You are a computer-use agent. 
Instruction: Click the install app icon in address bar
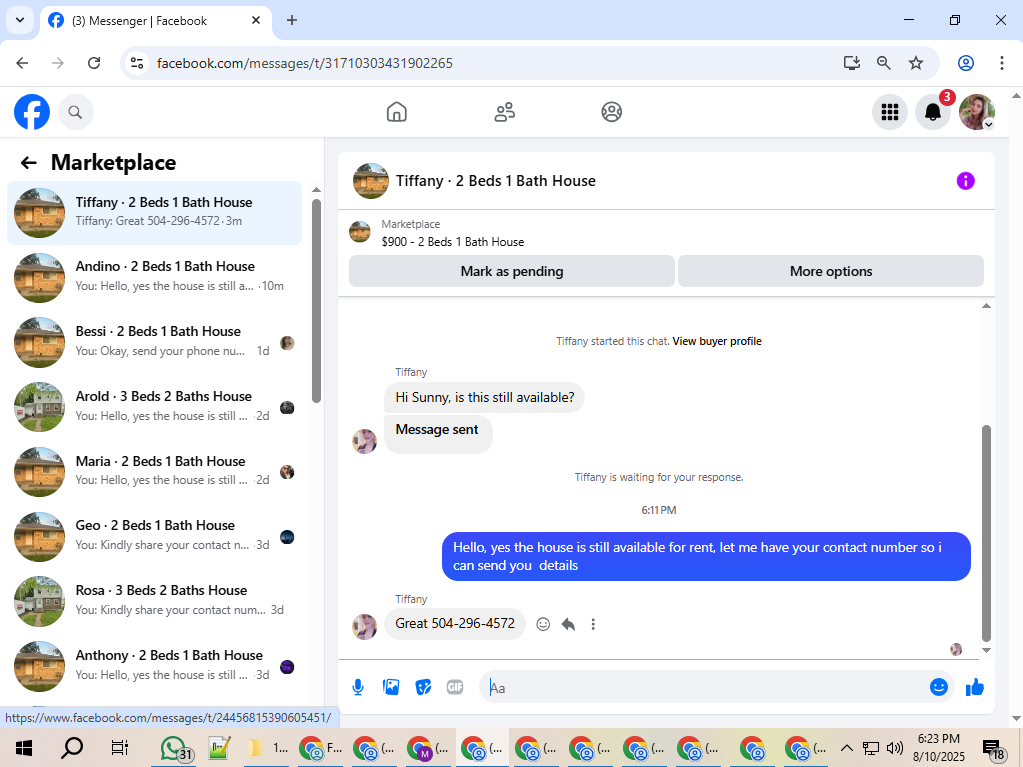tap(851, 63)
